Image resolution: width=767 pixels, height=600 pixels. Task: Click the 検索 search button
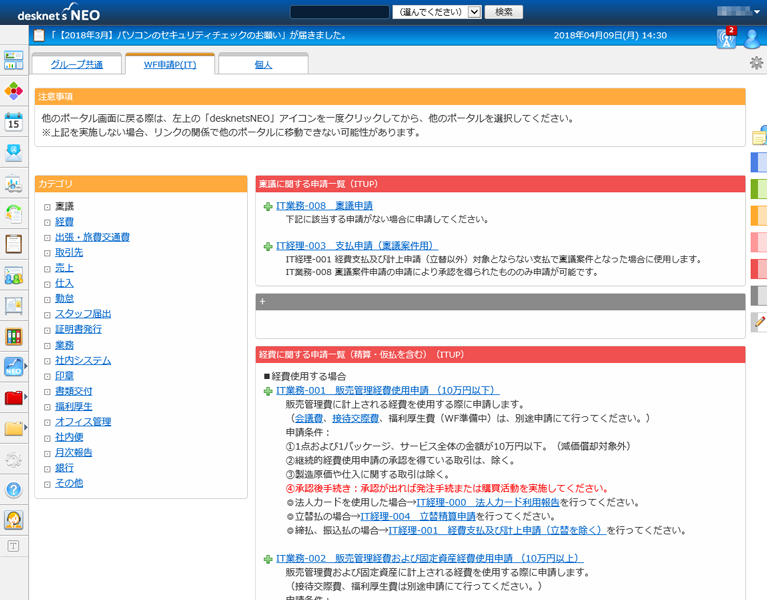pos(503,12)
